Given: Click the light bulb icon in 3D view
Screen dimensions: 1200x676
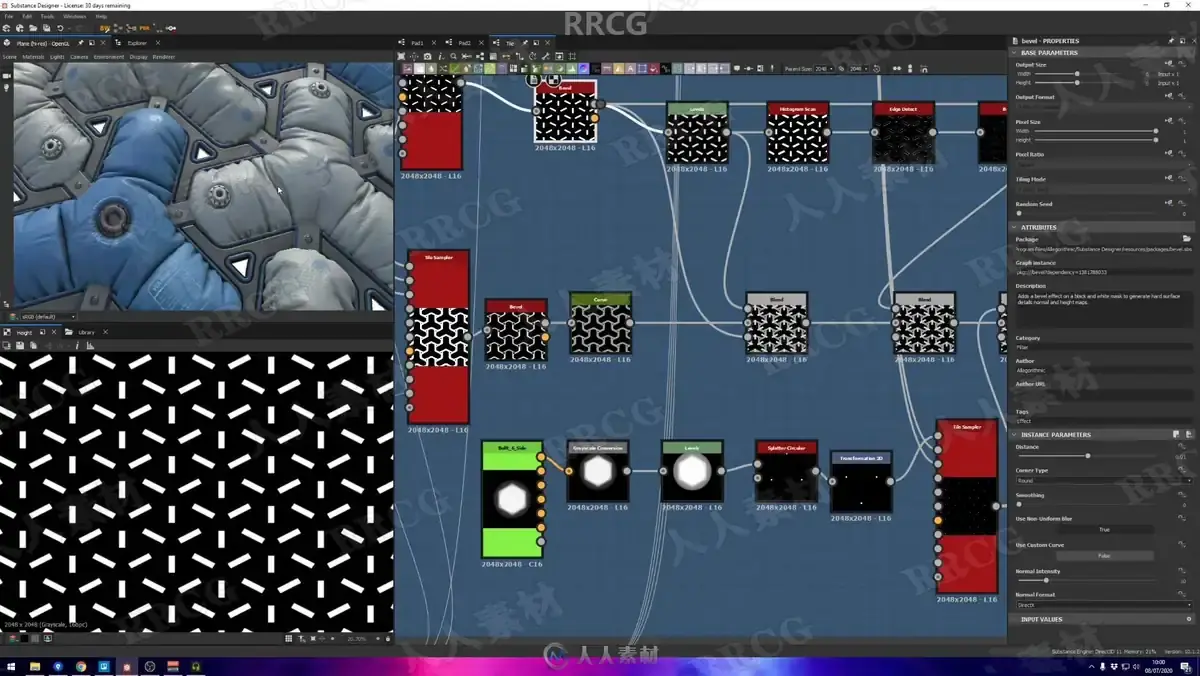Looking at the screenshot, I should 6,88.
